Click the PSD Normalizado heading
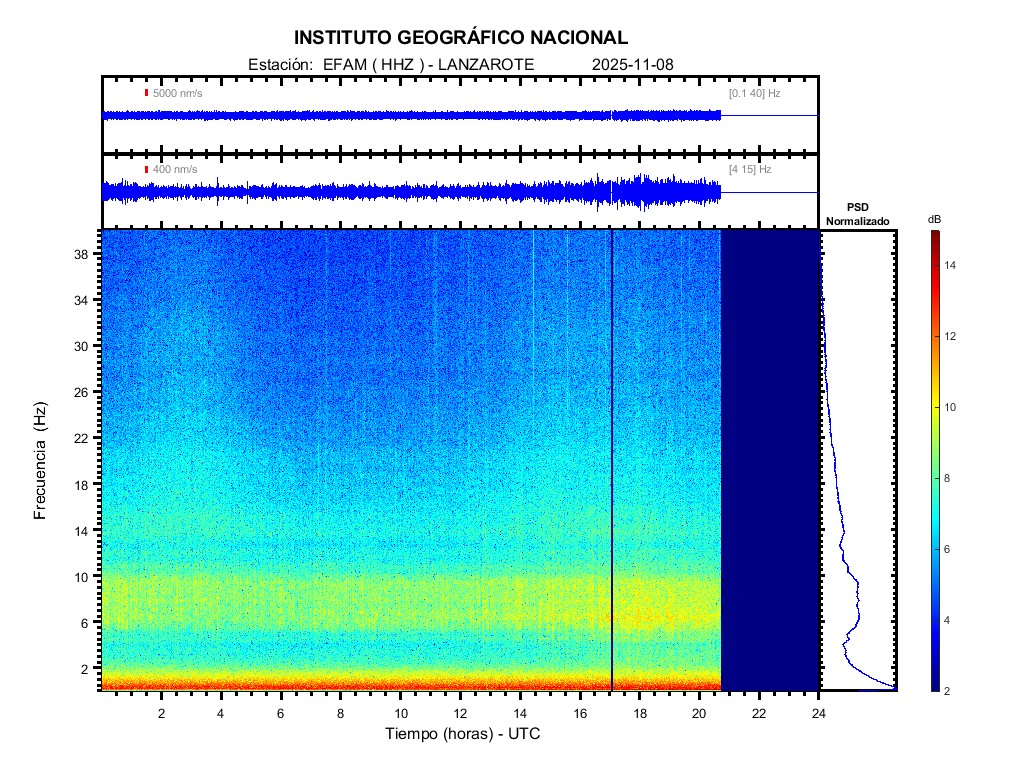 (x=857, y=214)
